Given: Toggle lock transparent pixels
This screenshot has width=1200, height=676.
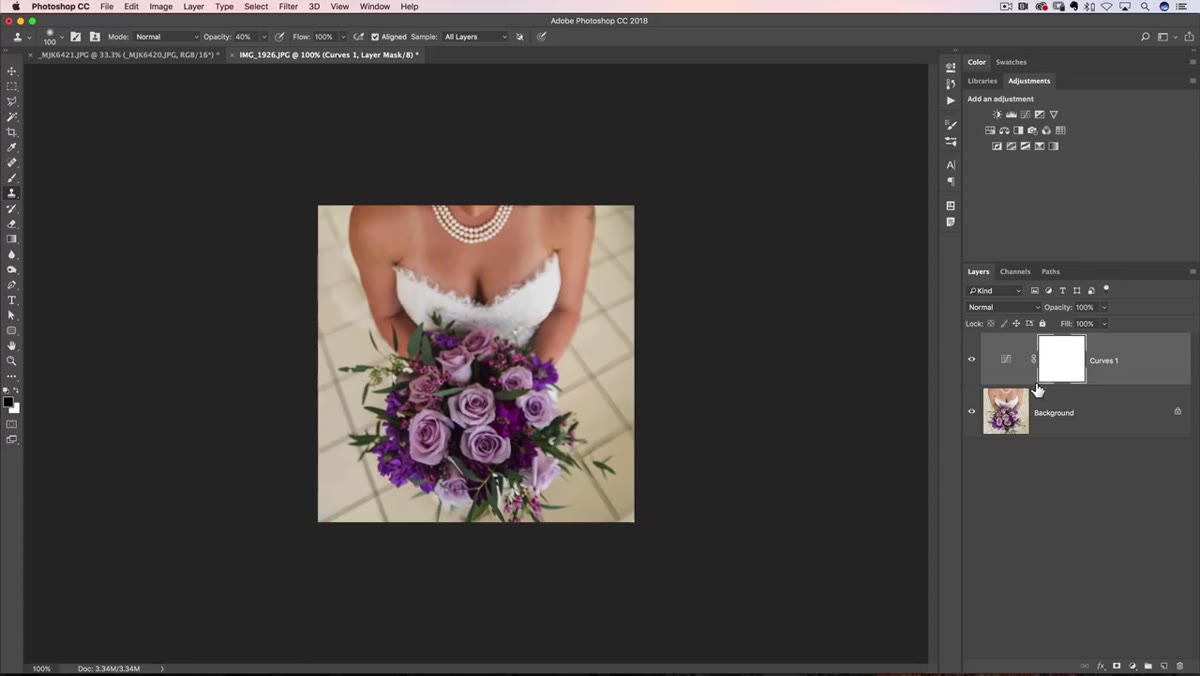Looking at the screenshot, I should (x=991, y=324).
